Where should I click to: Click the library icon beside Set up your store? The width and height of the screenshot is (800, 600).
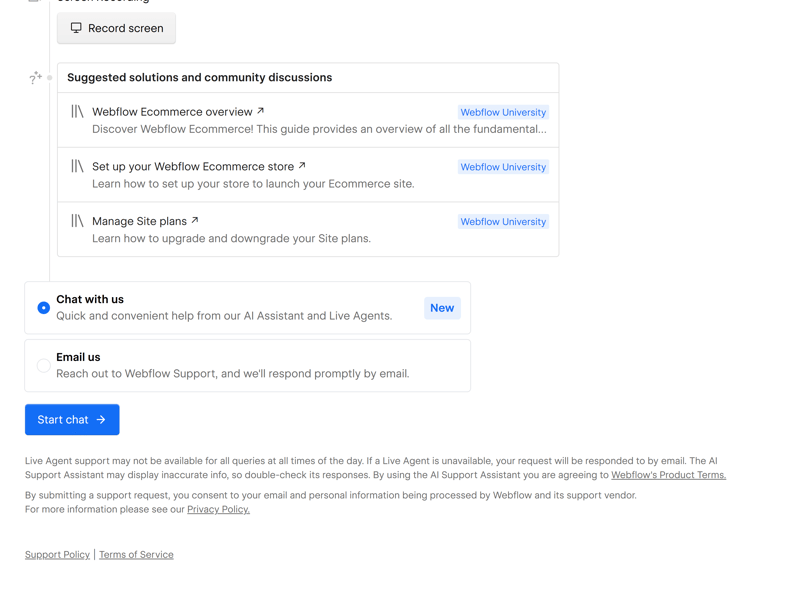[77, 166]
